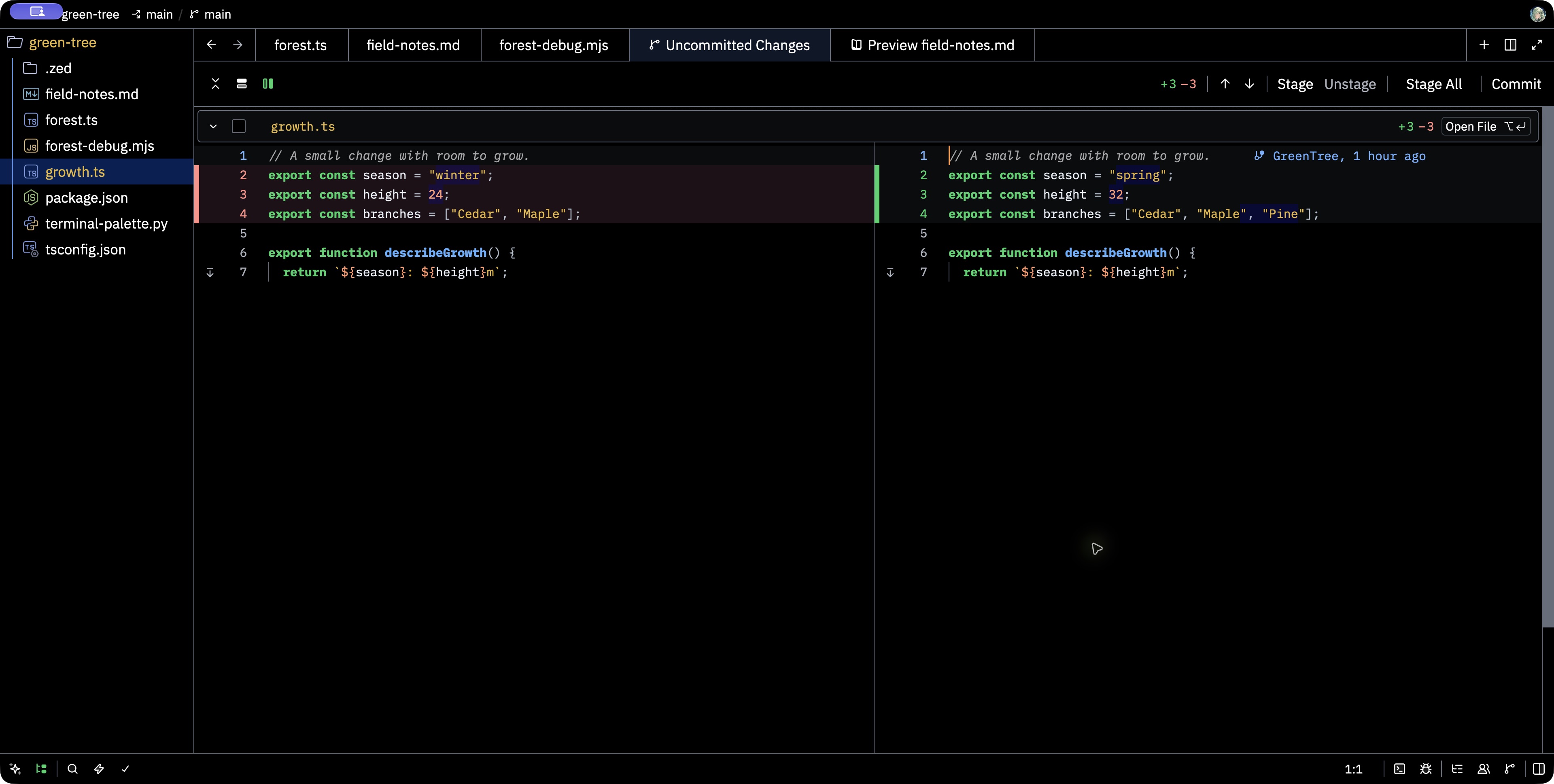Go forward with the right arrow
1554x784 pixels.
(238, 44)
